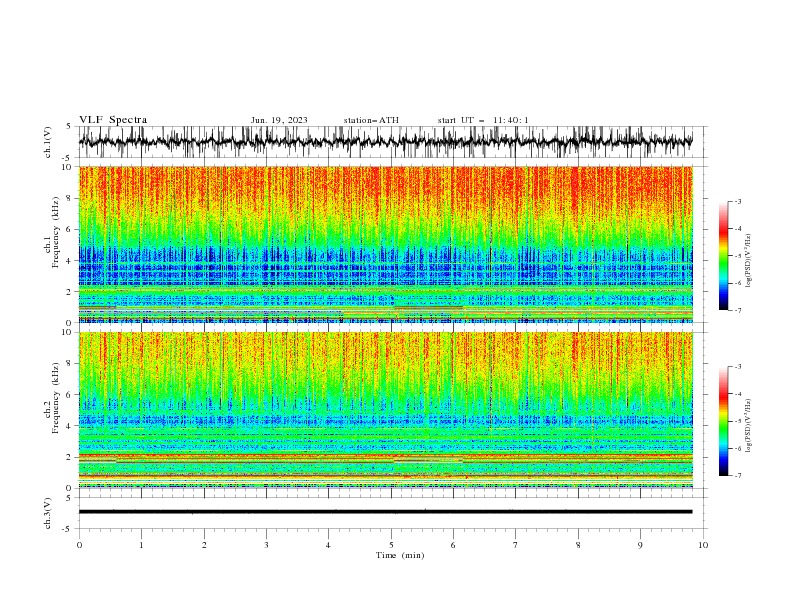Click the "10" label on the time axis

click(x=703, y=545)
